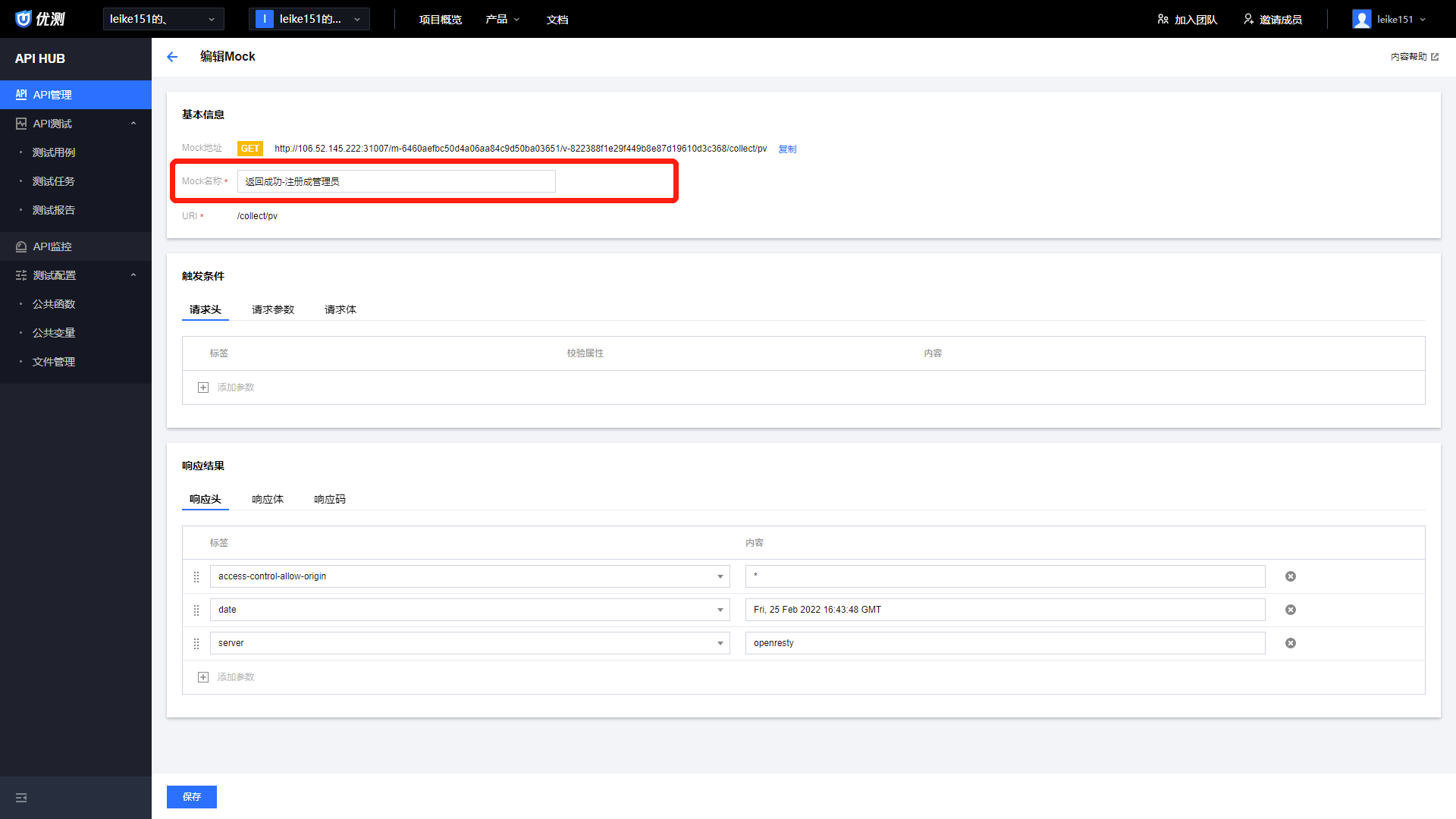
Task: Delete the server header row
Action: coord(1291,643)
